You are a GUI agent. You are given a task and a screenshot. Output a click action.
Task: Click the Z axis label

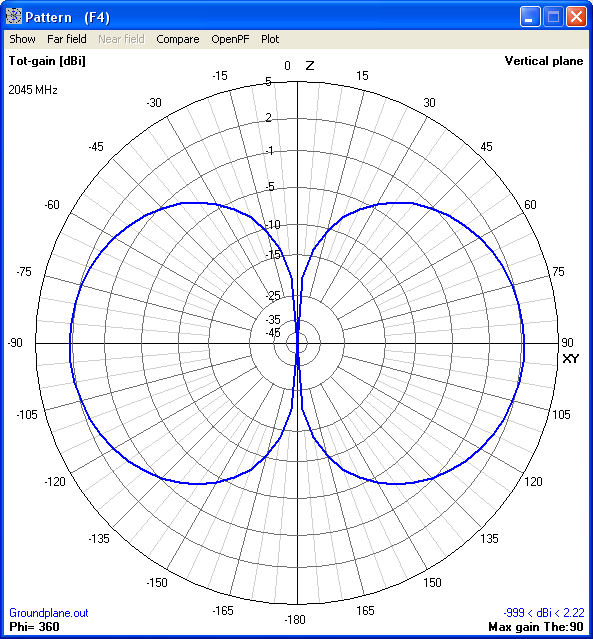click(310, 66)
